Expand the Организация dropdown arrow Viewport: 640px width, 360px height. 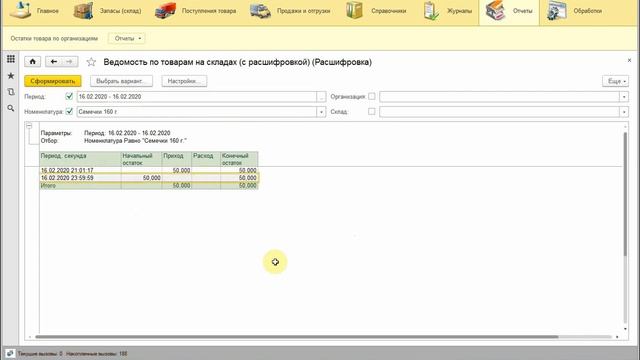[x=624, y=97]
